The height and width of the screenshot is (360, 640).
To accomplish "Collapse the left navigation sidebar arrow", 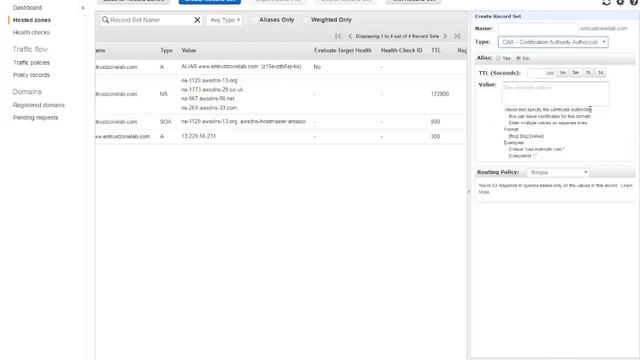I will (83, 8).
